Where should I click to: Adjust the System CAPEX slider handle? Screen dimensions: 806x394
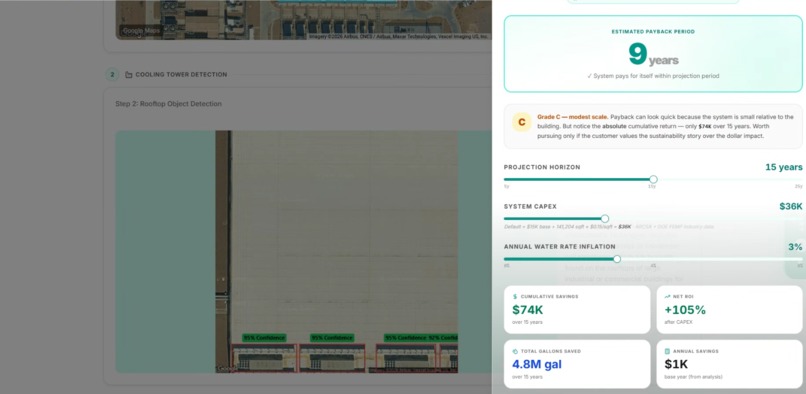(604, 219)
